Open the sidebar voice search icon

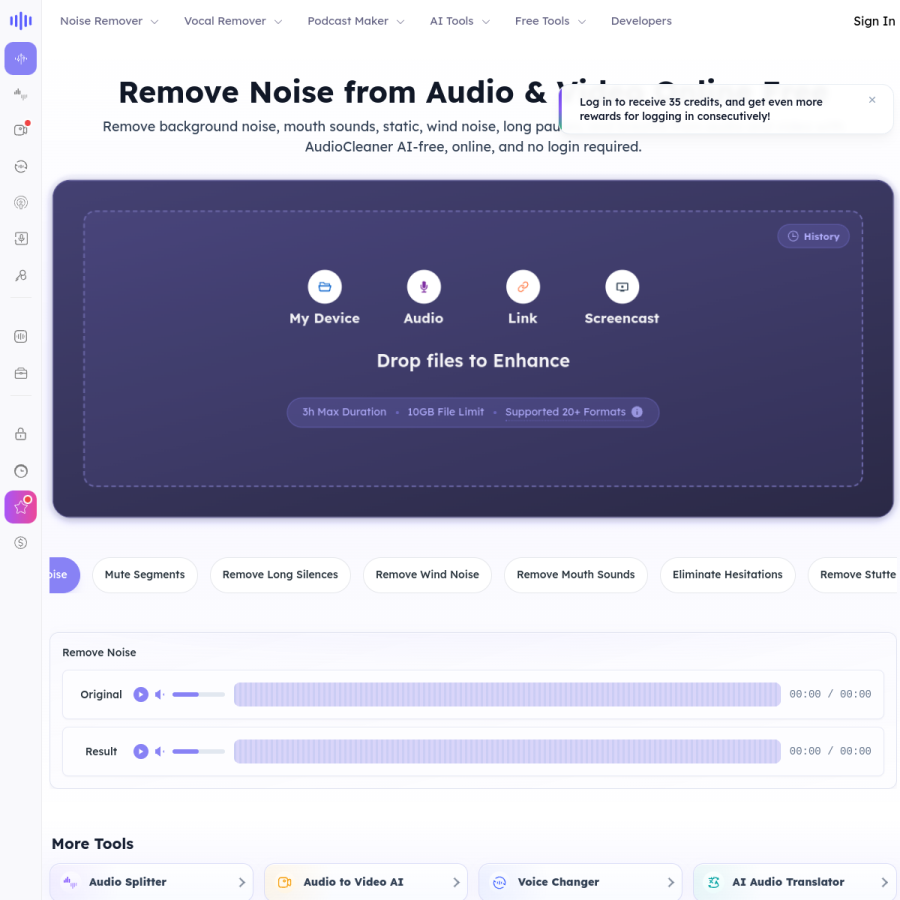point(21,276)
